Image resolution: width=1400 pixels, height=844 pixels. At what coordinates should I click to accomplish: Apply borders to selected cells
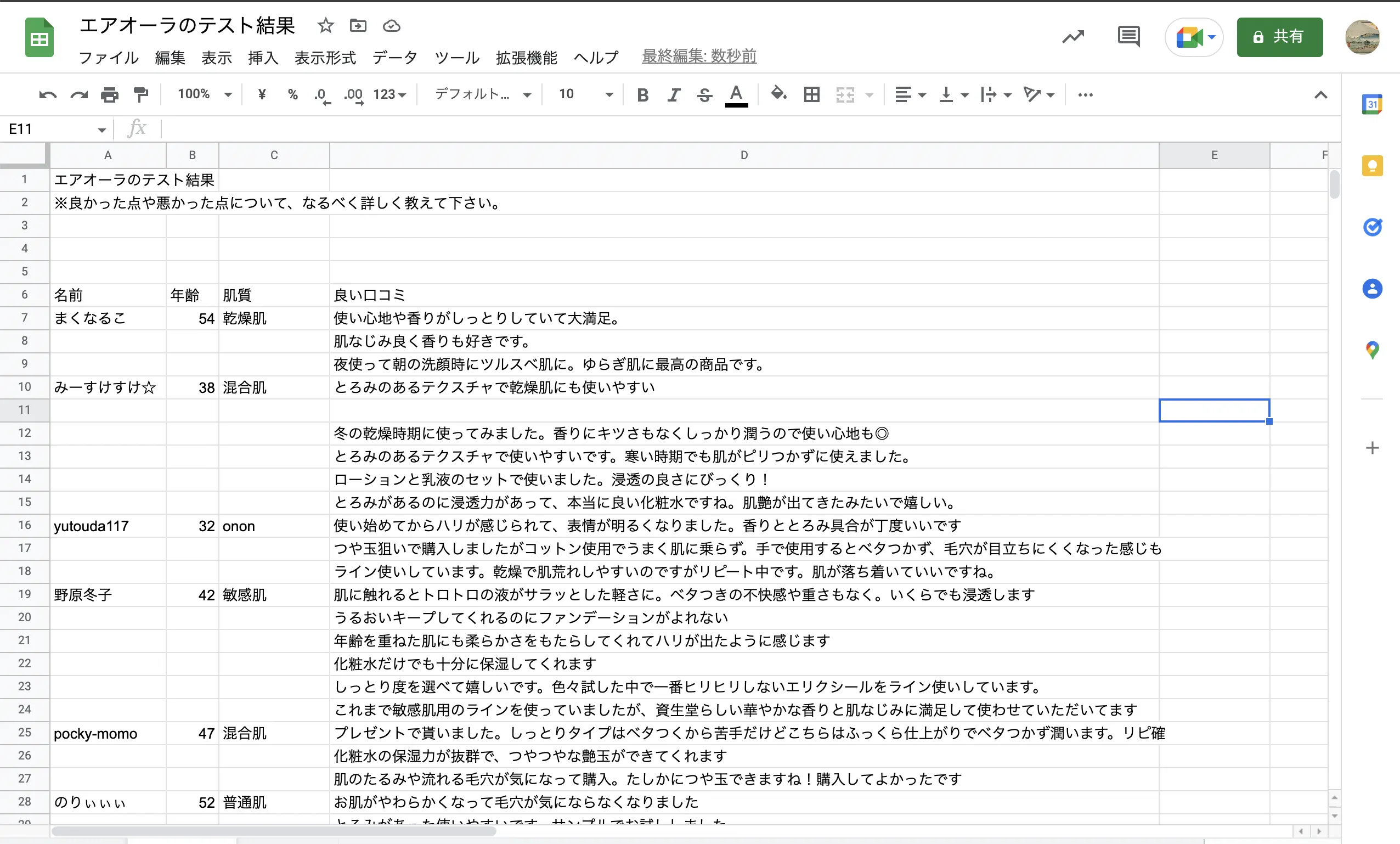click(811, 94)
